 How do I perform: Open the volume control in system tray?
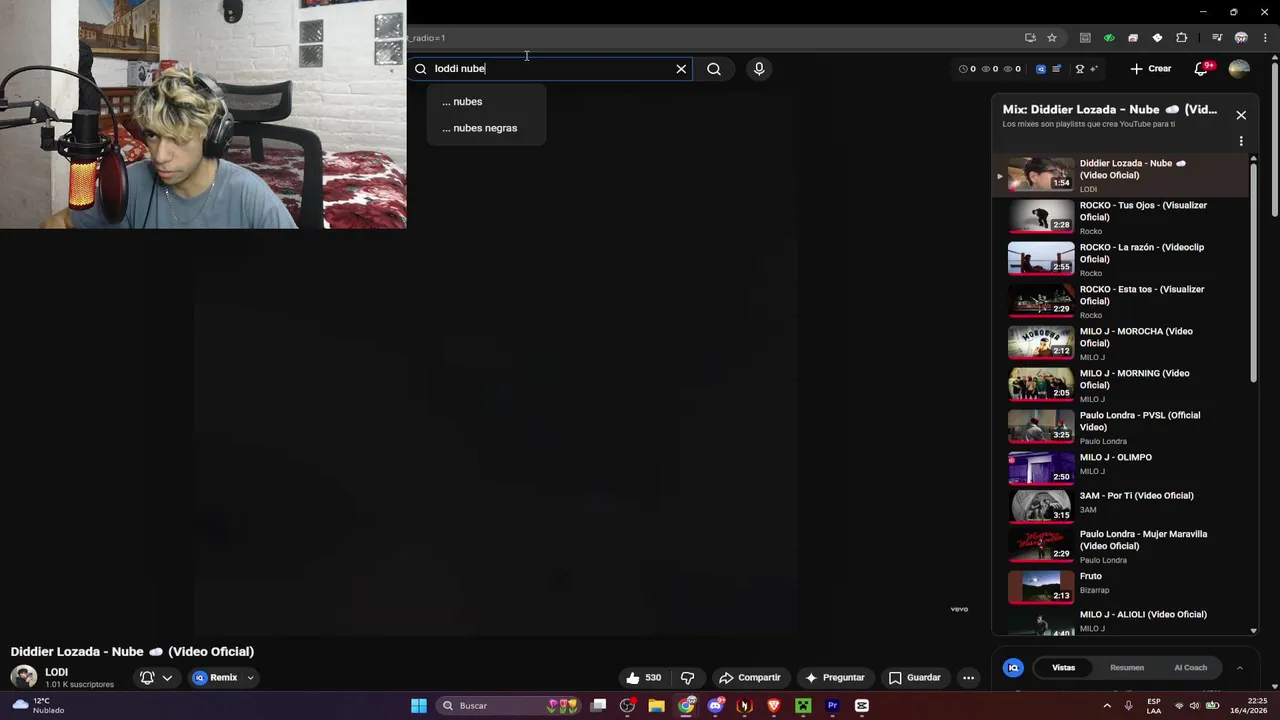1193,706
